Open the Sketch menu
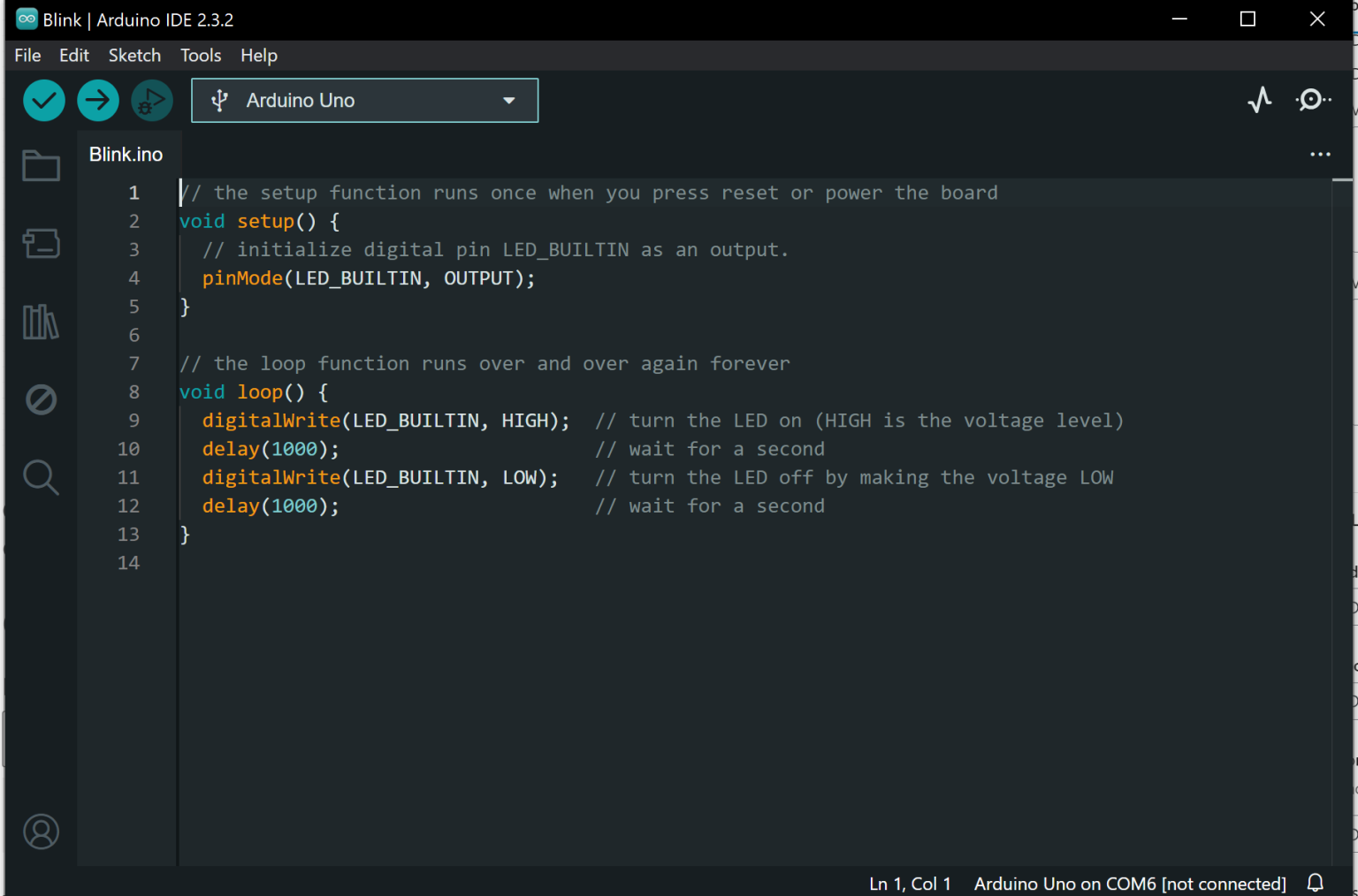1358x896 pixels. [x=134, y=55]
